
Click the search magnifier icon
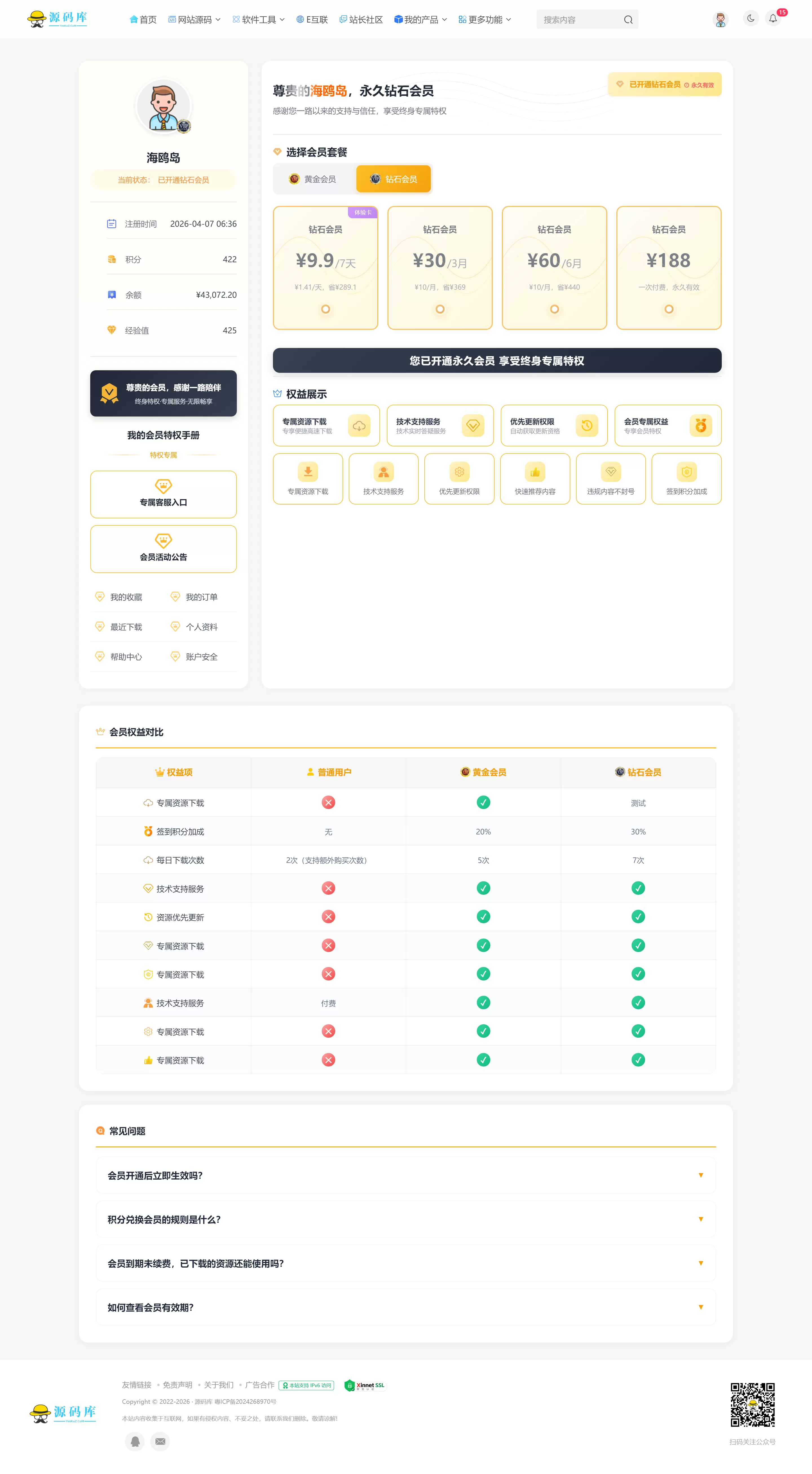click(628, 19)
